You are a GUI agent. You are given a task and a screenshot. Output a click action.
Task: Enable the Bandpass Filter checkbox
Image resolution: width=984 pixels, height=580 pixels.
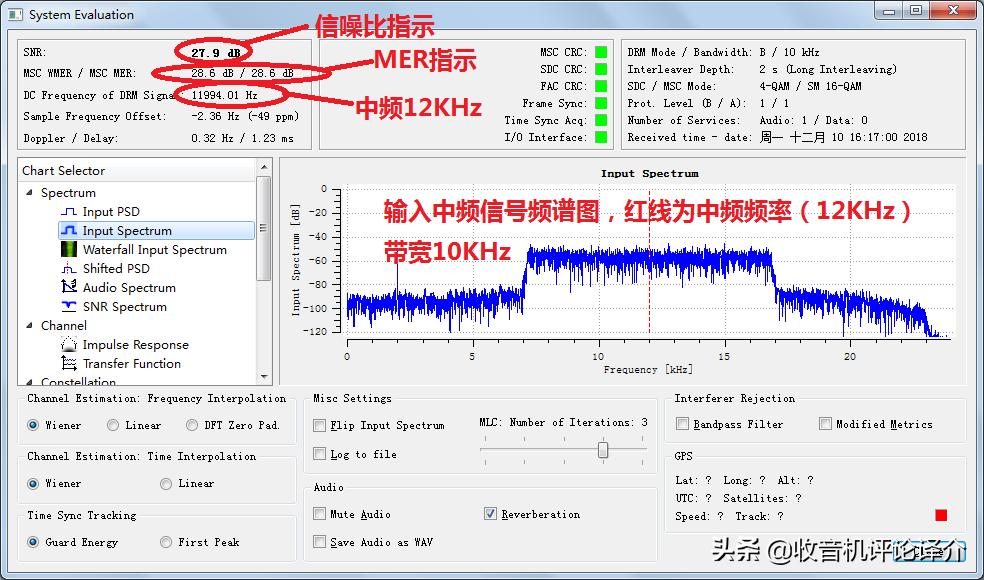pyautogui.click(x=683, y=423)
